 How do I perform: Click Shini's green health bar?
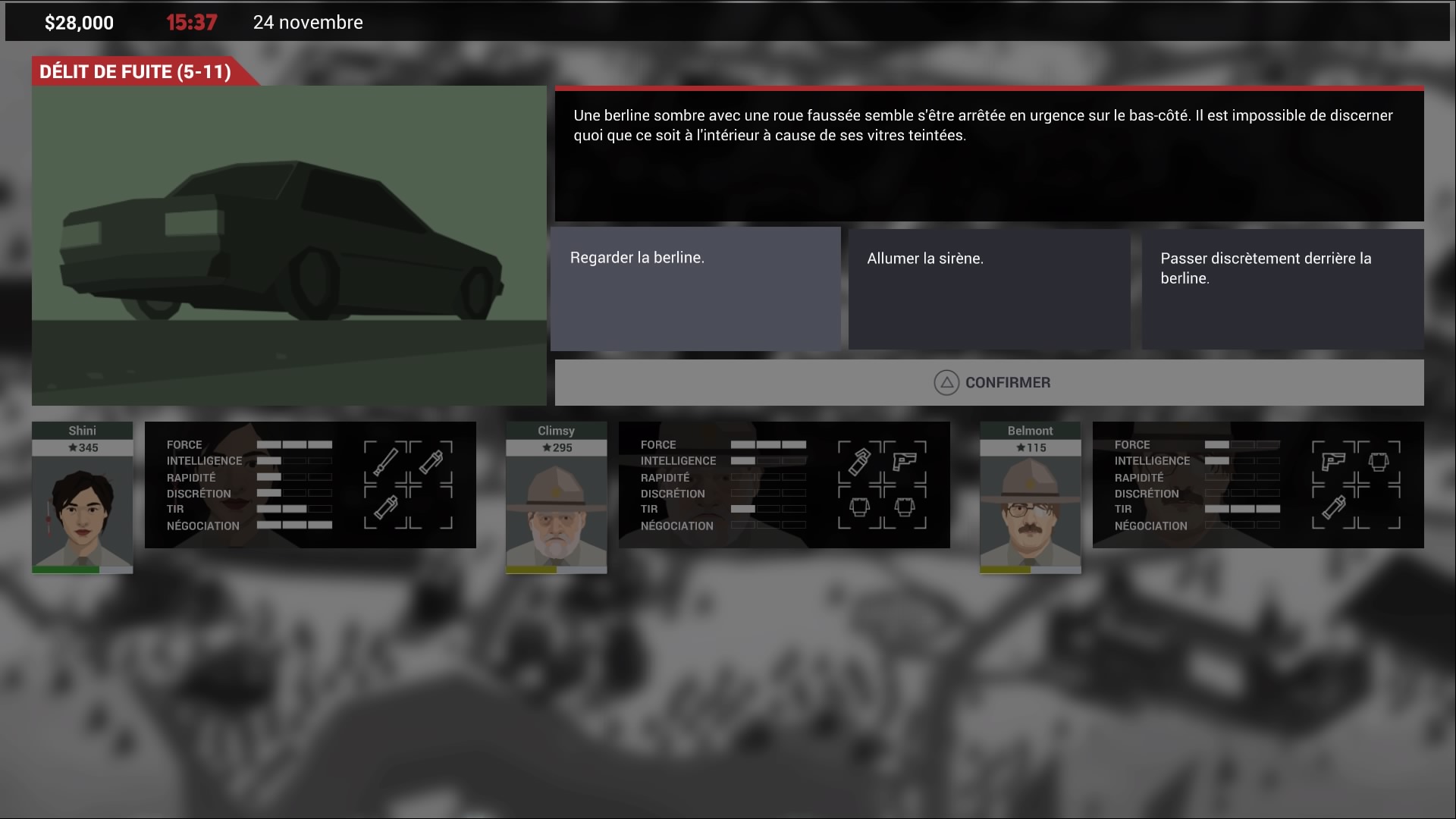pyautogui.click(x=82, y=570)
